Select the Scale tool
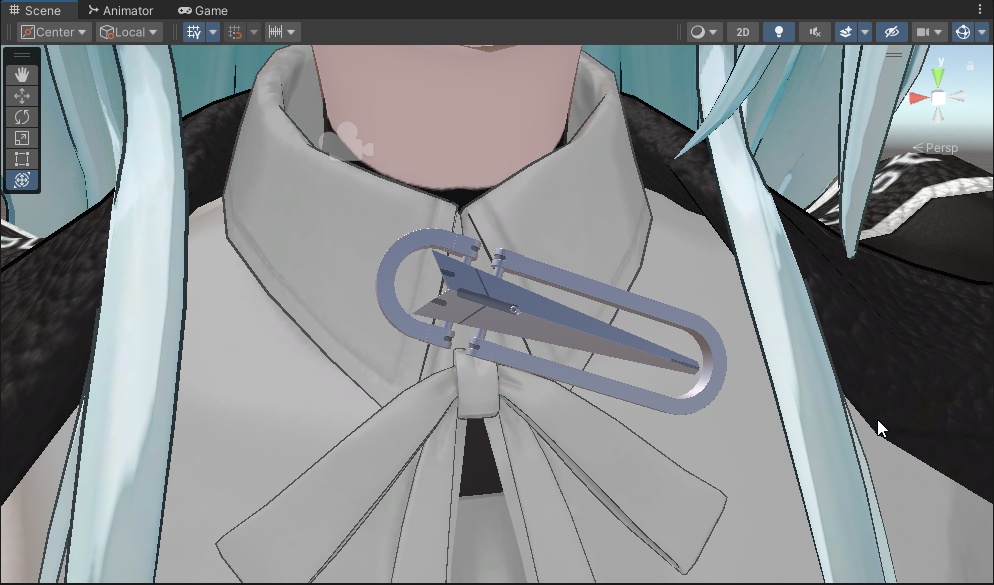Image resolution: width=994 pixels, height=585 pixels. [22, 138]
